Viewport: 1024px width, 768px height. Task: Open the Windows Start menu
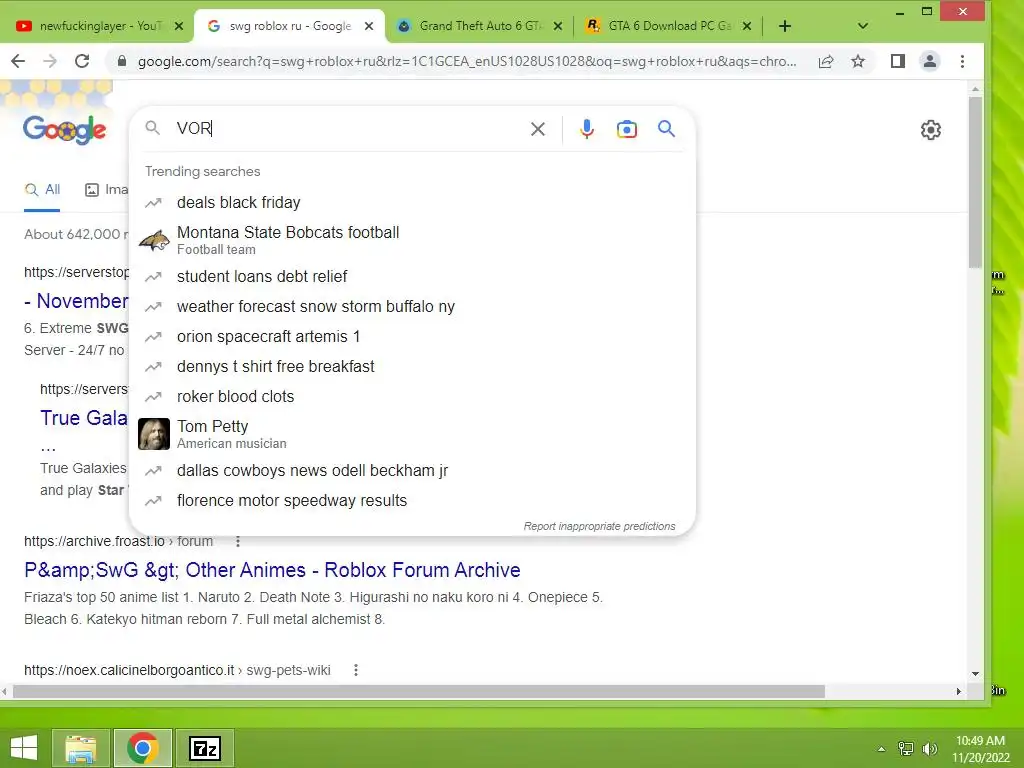[x=24, y=748]
